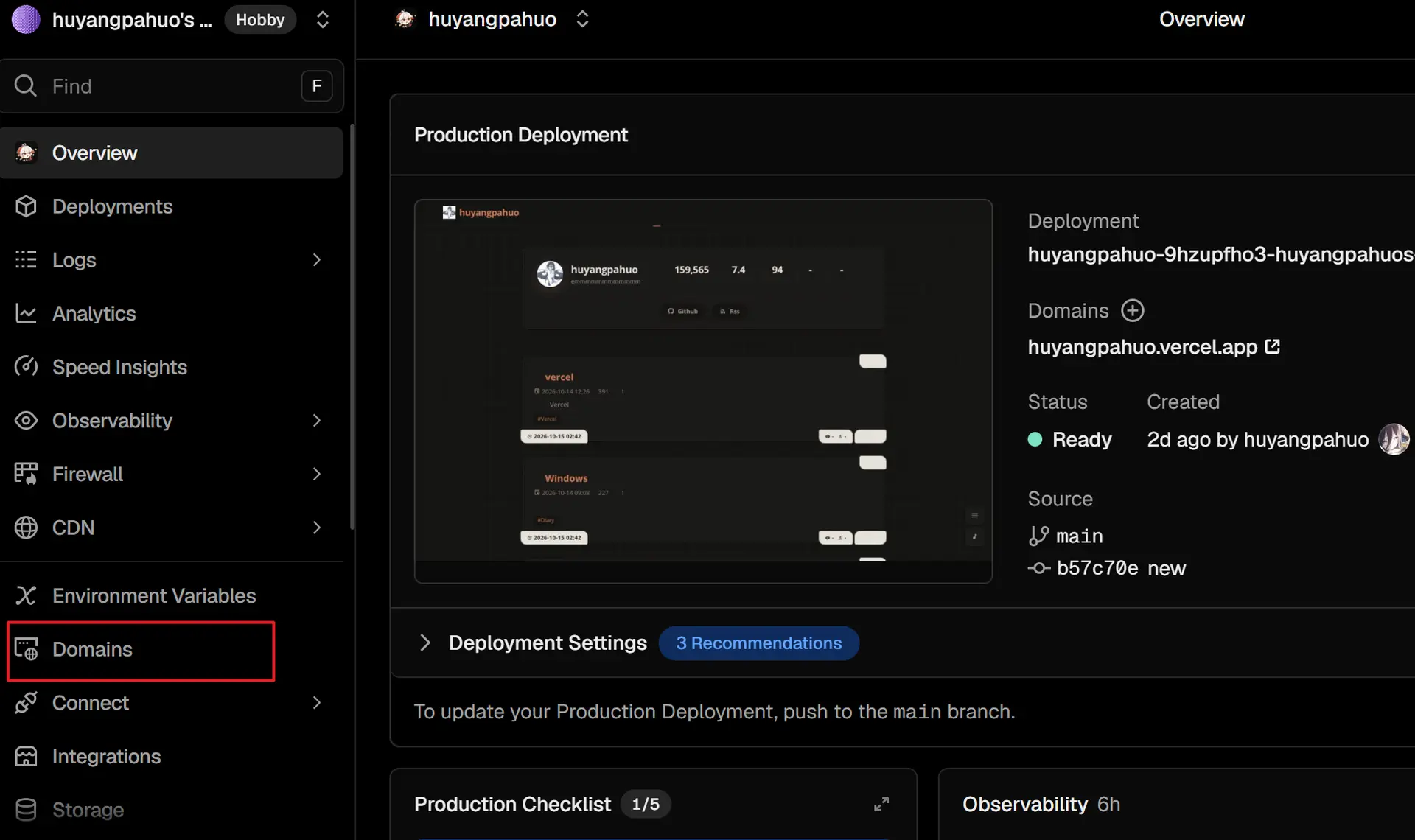
Task: Open the huyangpahuo project switcher
Action: click(582, 19)
